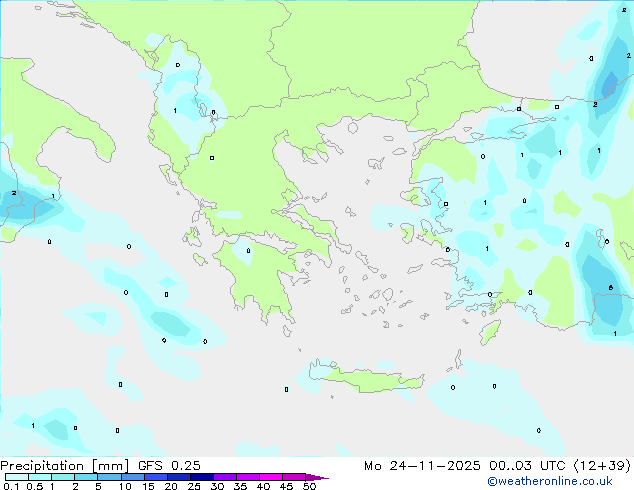
Task: Click the legend label "10"
Action: pyautogui.click(x=125, y=486)
